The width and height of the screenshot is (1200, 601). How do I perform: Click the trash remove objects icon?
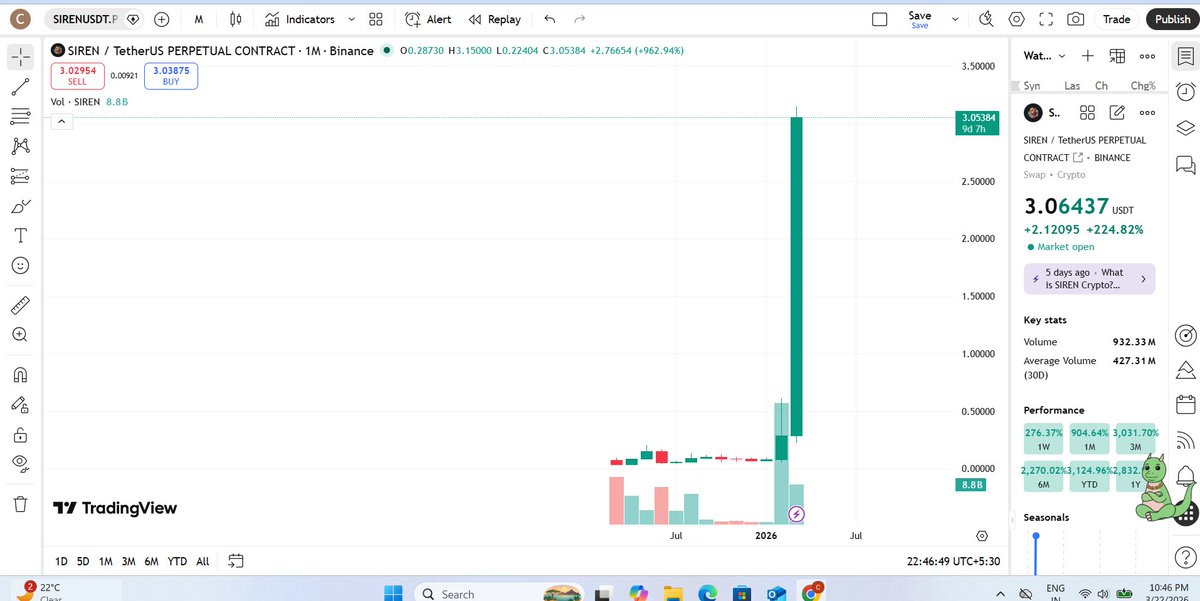20,503
